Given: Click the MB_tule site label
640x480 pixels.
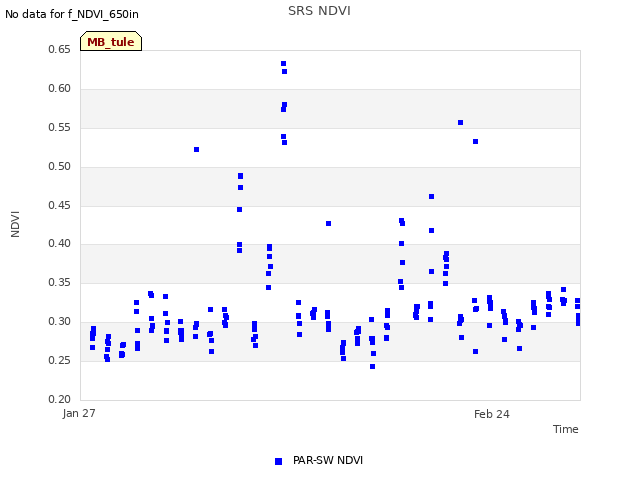Looking at the screenshot, I should pyautogui.click(x=111, y=41).
